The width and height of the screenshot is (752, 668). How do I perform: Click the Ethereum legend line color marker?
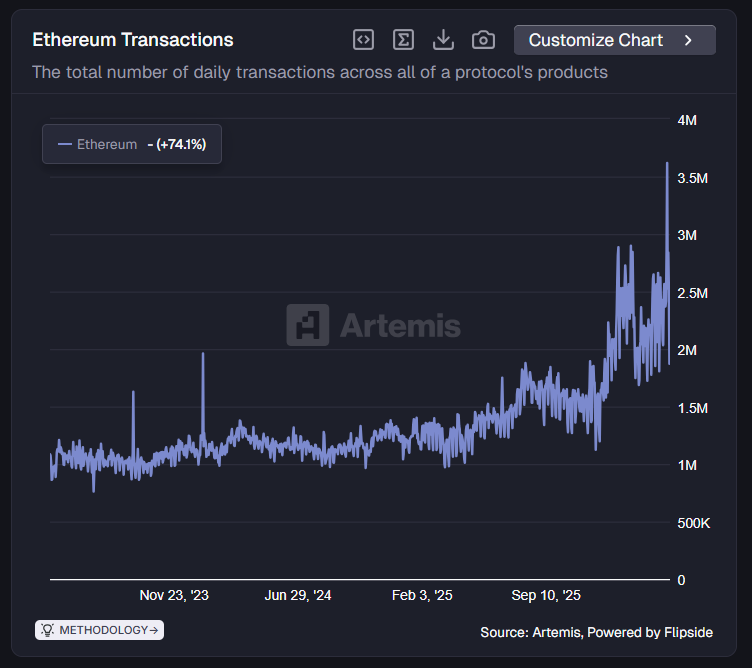coord(65,144)
